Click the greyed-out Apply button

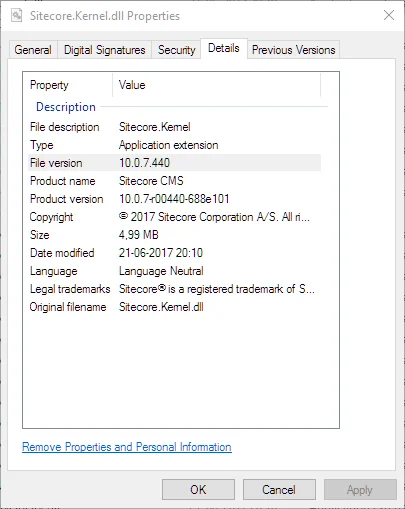[x=360, y=490]
